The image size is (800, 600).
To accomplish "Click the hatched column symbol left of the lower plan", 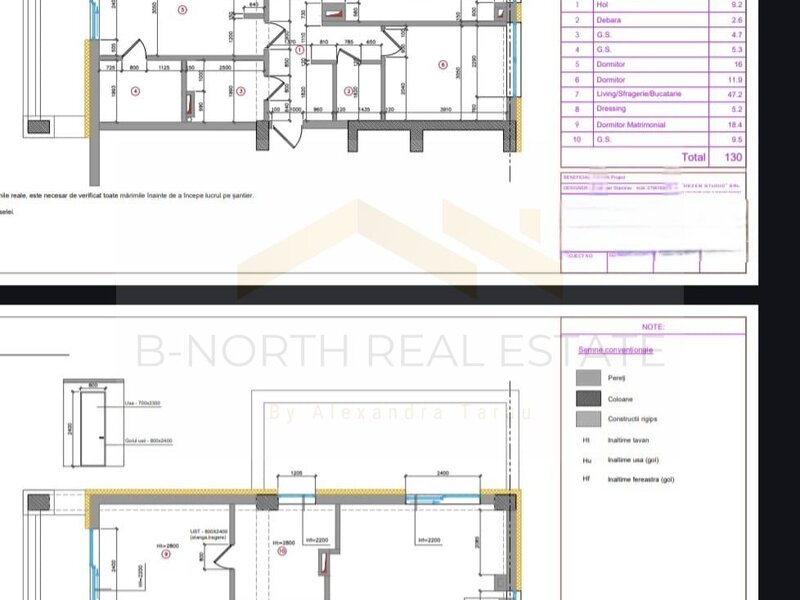I will coord(39,504).
